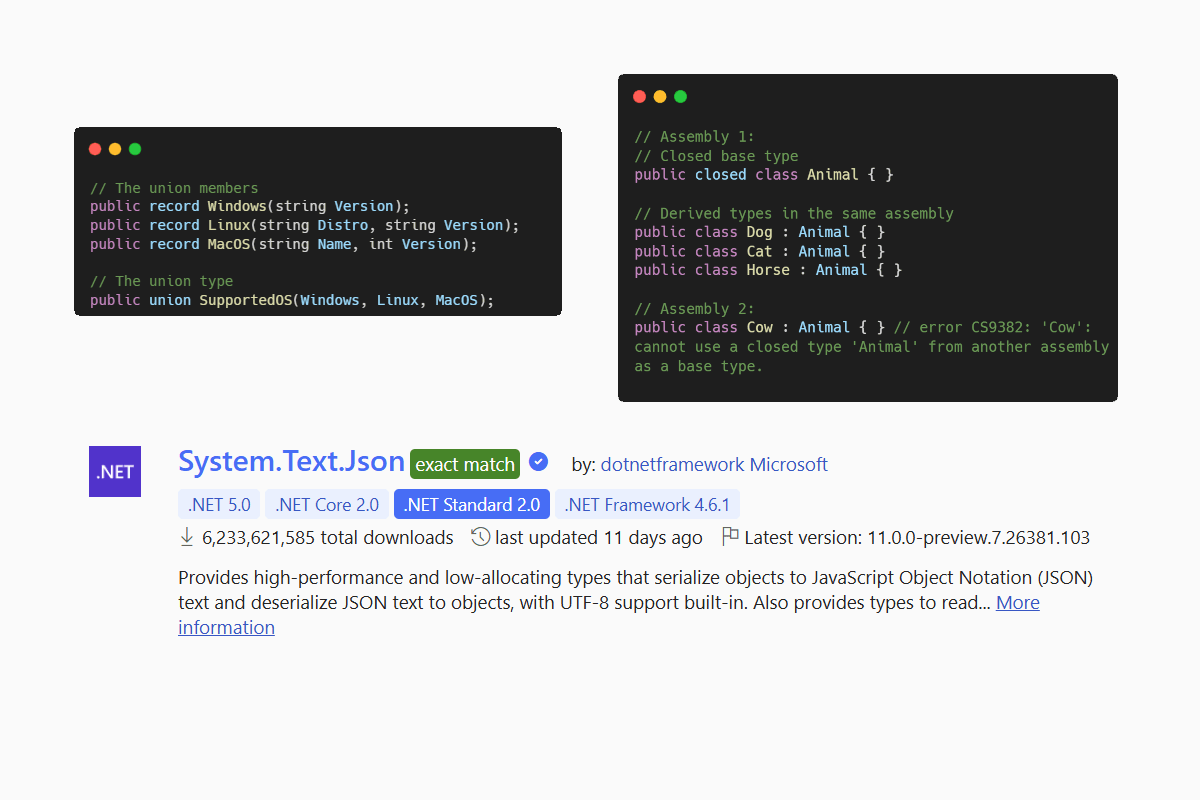Click the 'public record MacOS' code line
Viewport: 1200px width, 800px height.
click(284, 244)
